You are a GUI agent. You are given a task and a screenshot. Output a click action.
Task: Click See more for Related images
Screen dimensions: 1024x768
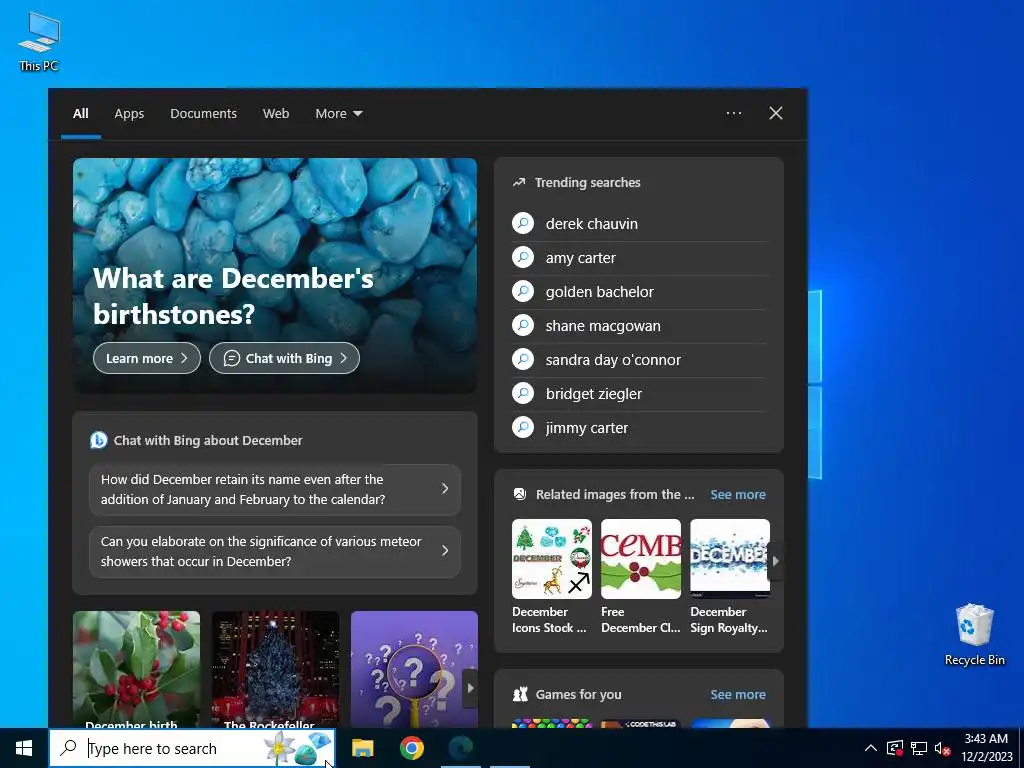[738, 494]
